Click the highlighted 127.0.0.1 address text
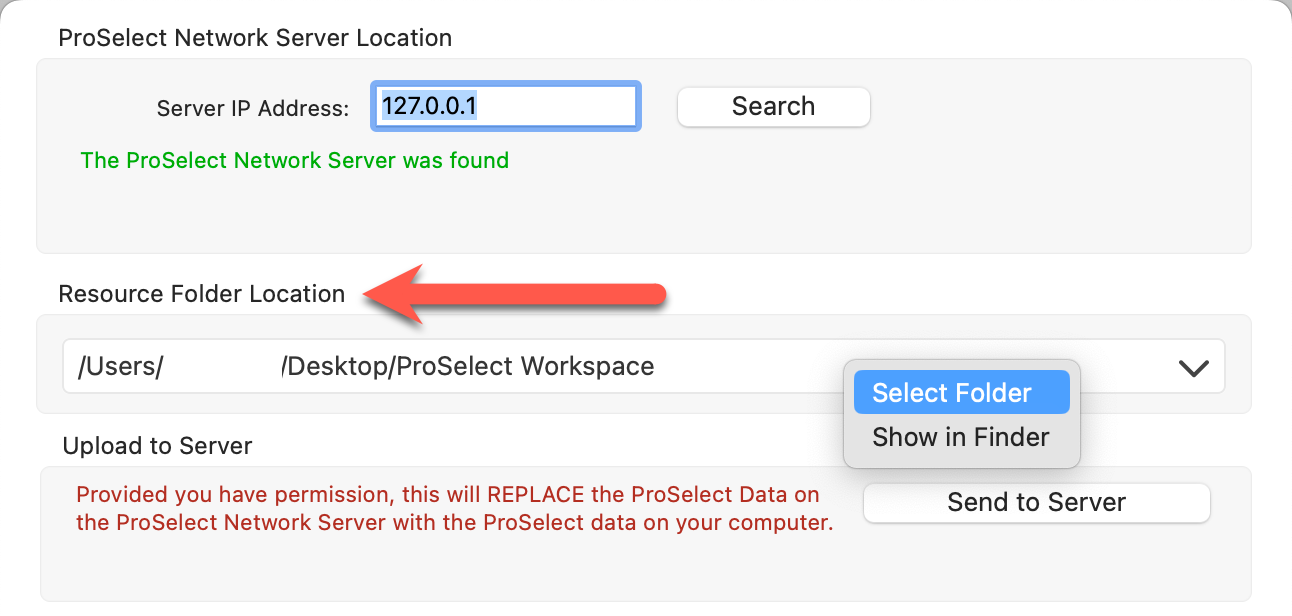This screenshot has height=616, width=1292. point(429,106)
